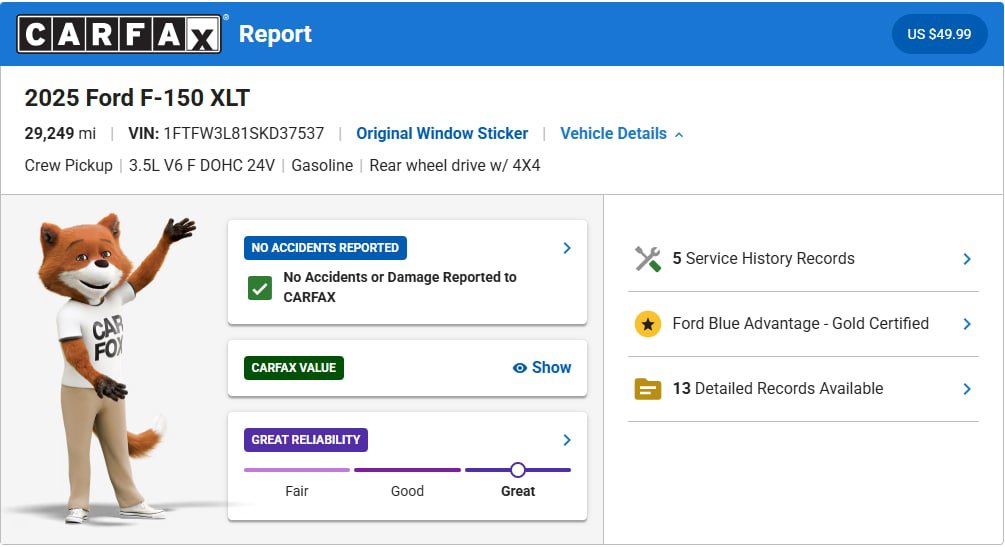This screenshot has width=1005, height=547.
Task: Click the gold star certified icon
Action: coord(648,324)
